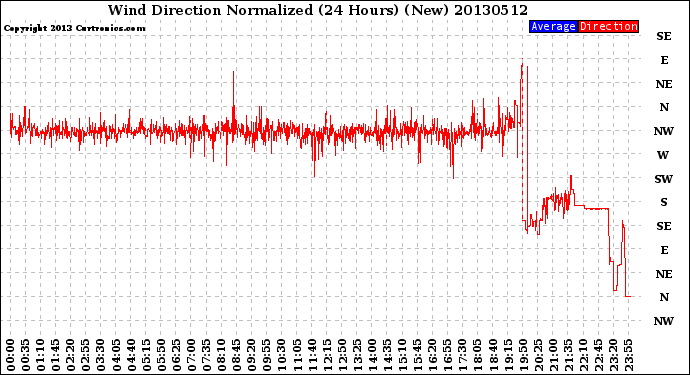Click the 14:35 time axis label

[387, 355]
